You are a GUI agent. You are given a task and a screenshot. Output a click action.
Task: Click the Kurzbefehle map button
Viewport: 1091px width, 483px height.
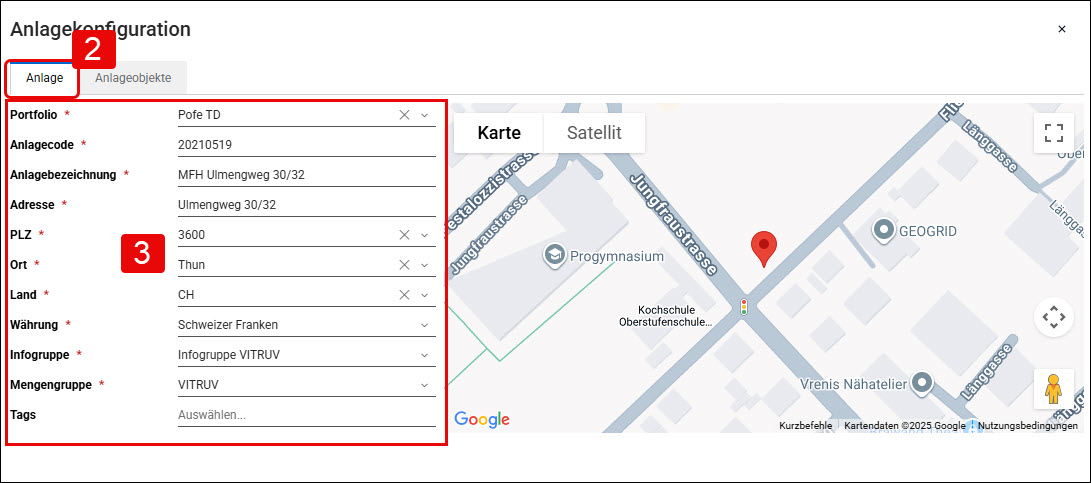pyautogui.click(x=805, y=425)
